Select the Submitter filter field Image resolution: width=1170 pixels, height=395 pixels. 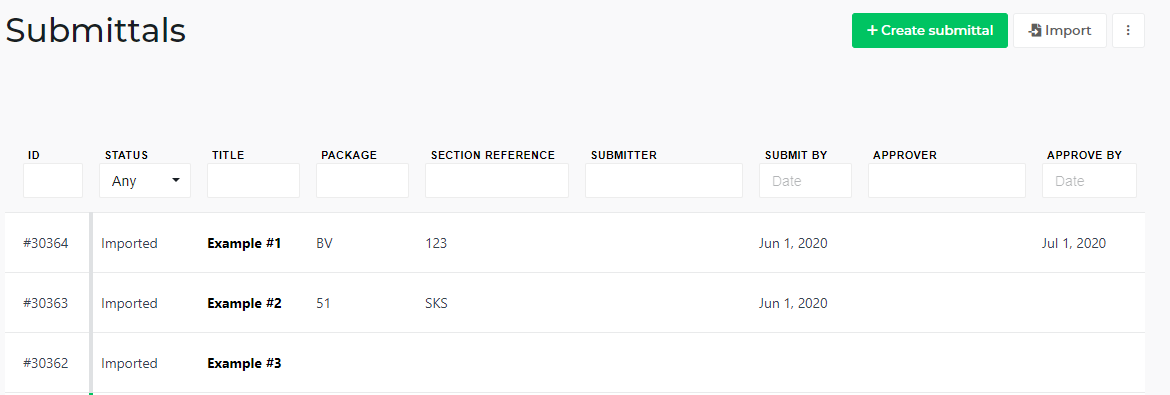664,181
